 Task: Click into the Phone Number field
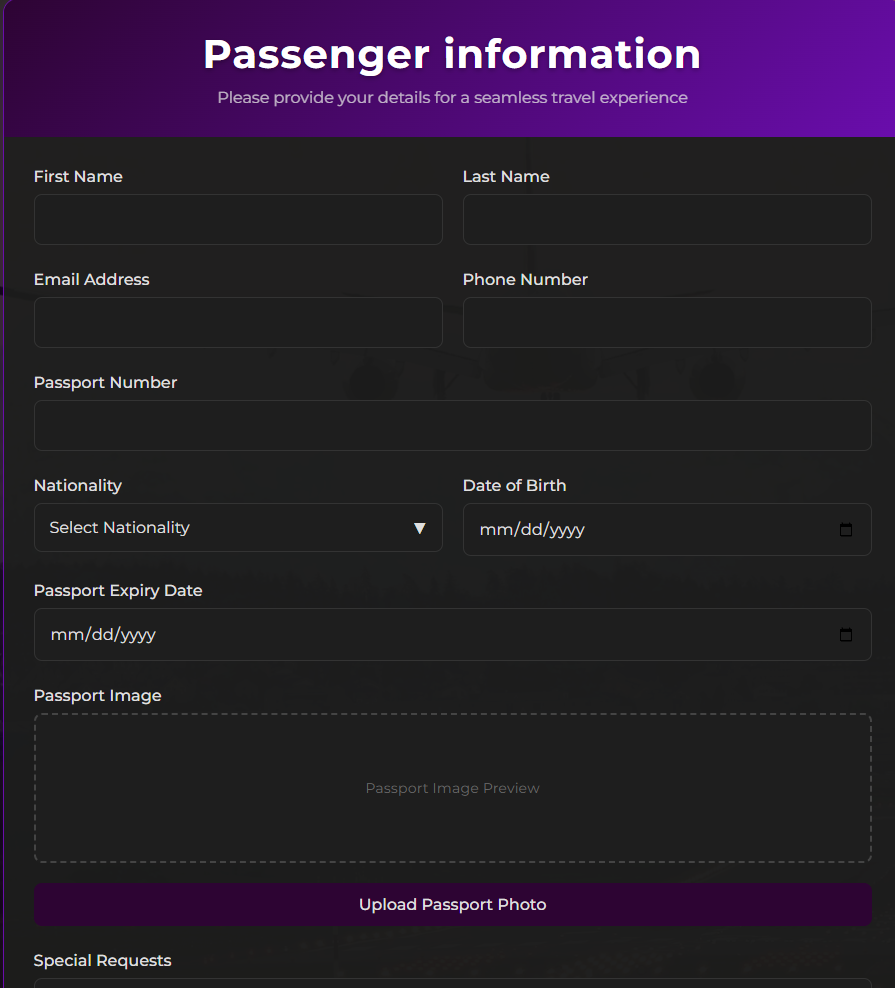pos(667,323)
